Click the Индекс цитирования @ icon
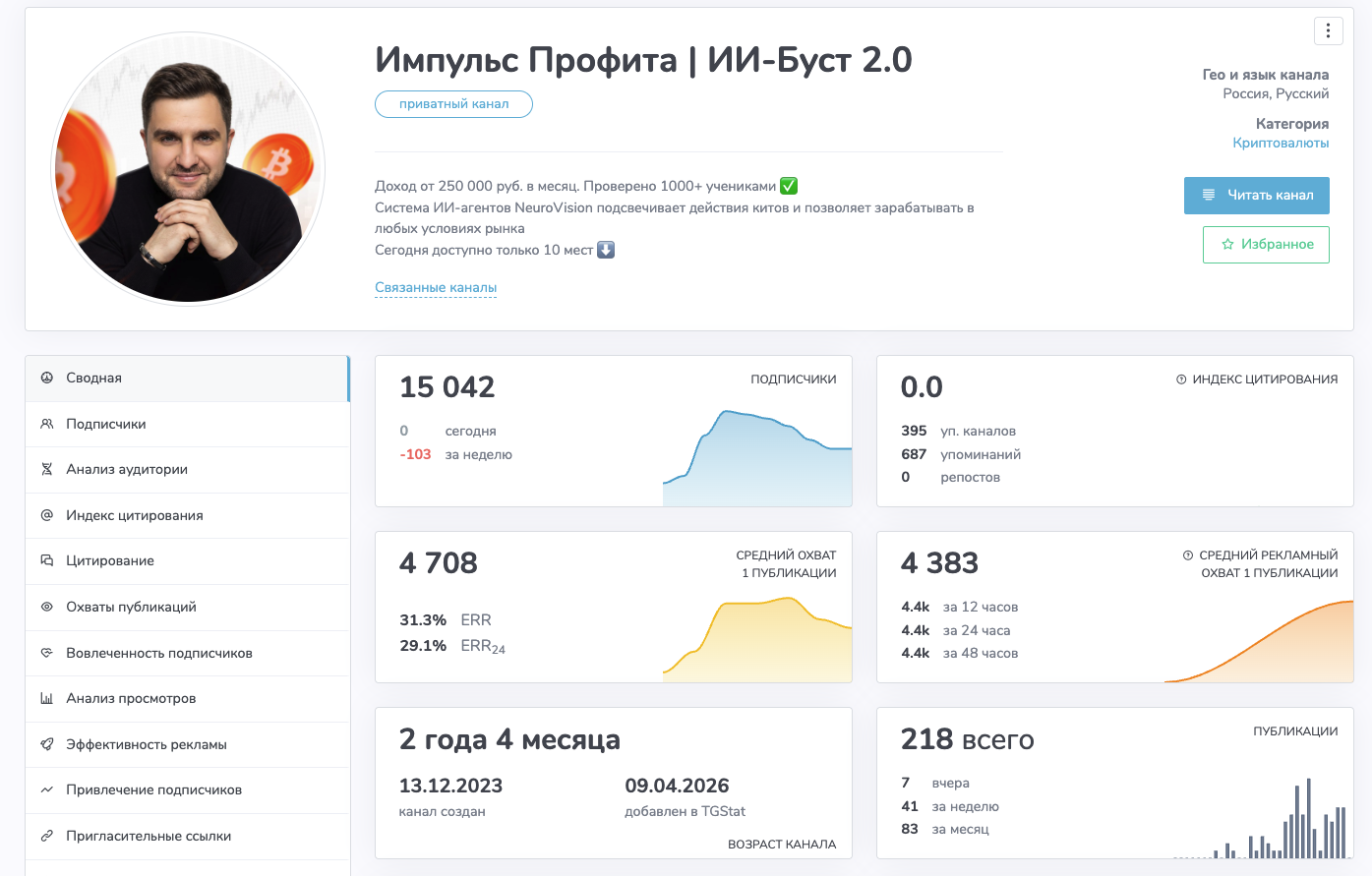Screen dimensions: 1372x876 tap(46, 515)
